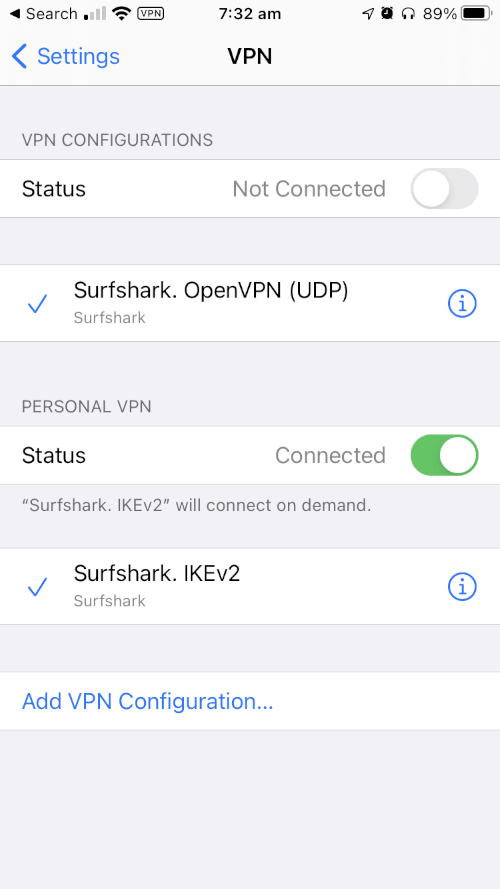The height and width of the screenshot is (889, 500).
Task: Tap the back chevron next to Settings
Action: tap(19, 57)
